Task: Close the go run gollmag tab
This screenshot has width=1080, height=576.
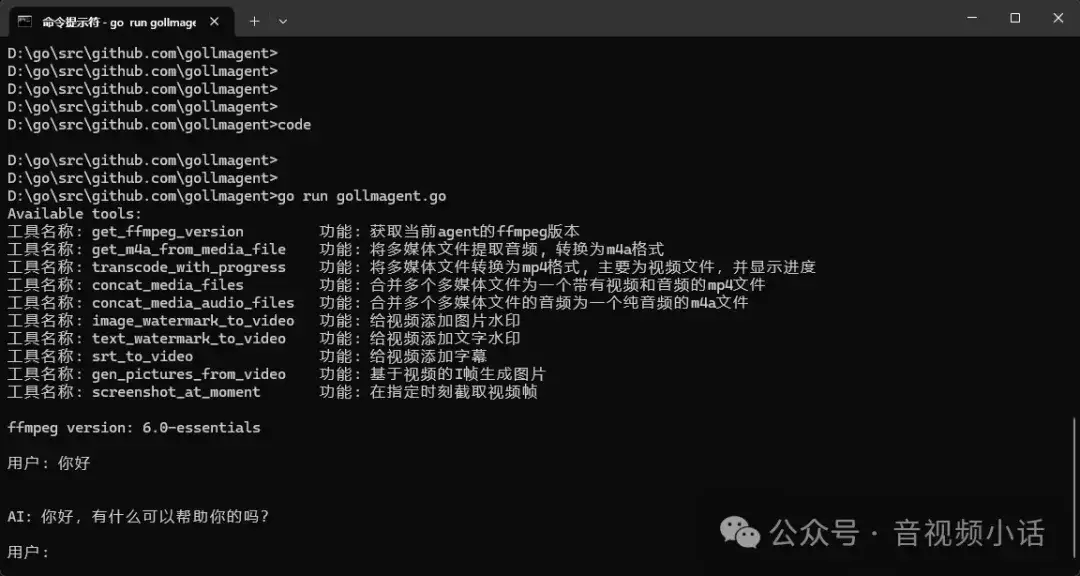Action: pyautogui.click(x=212, y=20)
